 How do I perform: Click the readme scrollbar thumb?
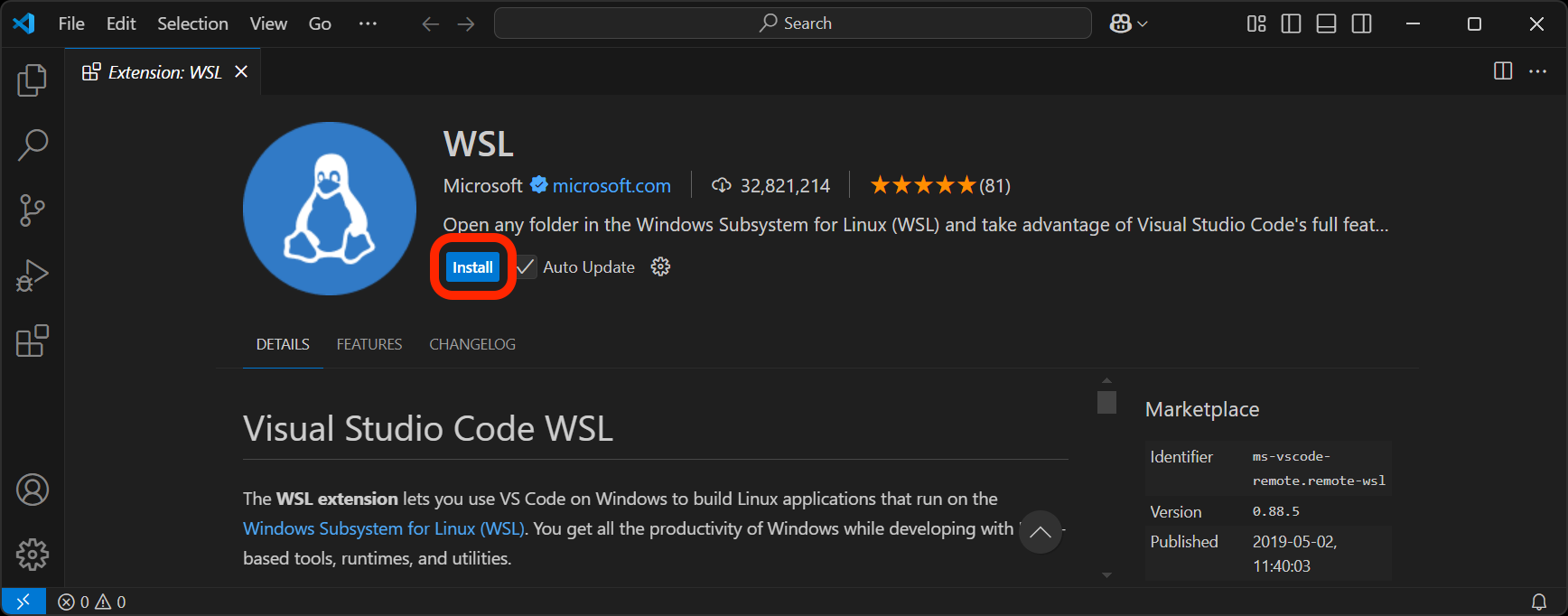coord(1106,402)
